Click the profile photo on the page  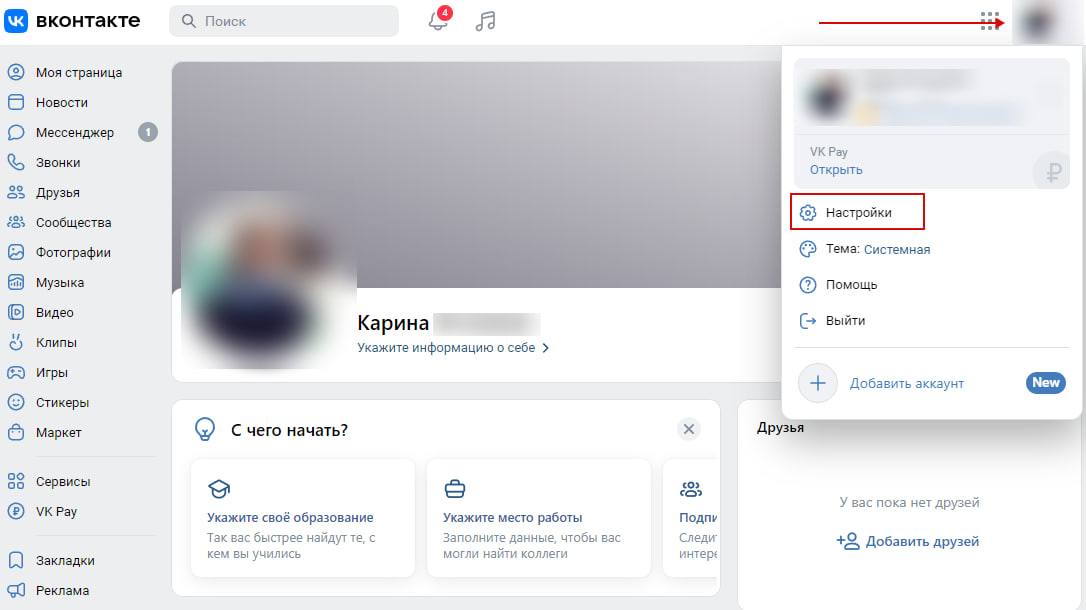point(269,280)
